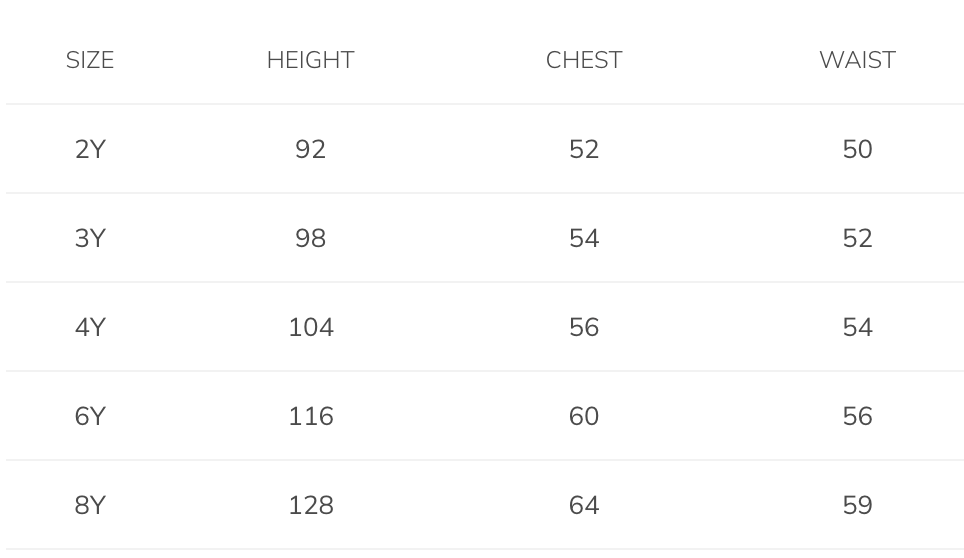This screenshot has height=558, width=964.
Task: Select the 2Y size row label
Action: [x=90, y=149]
